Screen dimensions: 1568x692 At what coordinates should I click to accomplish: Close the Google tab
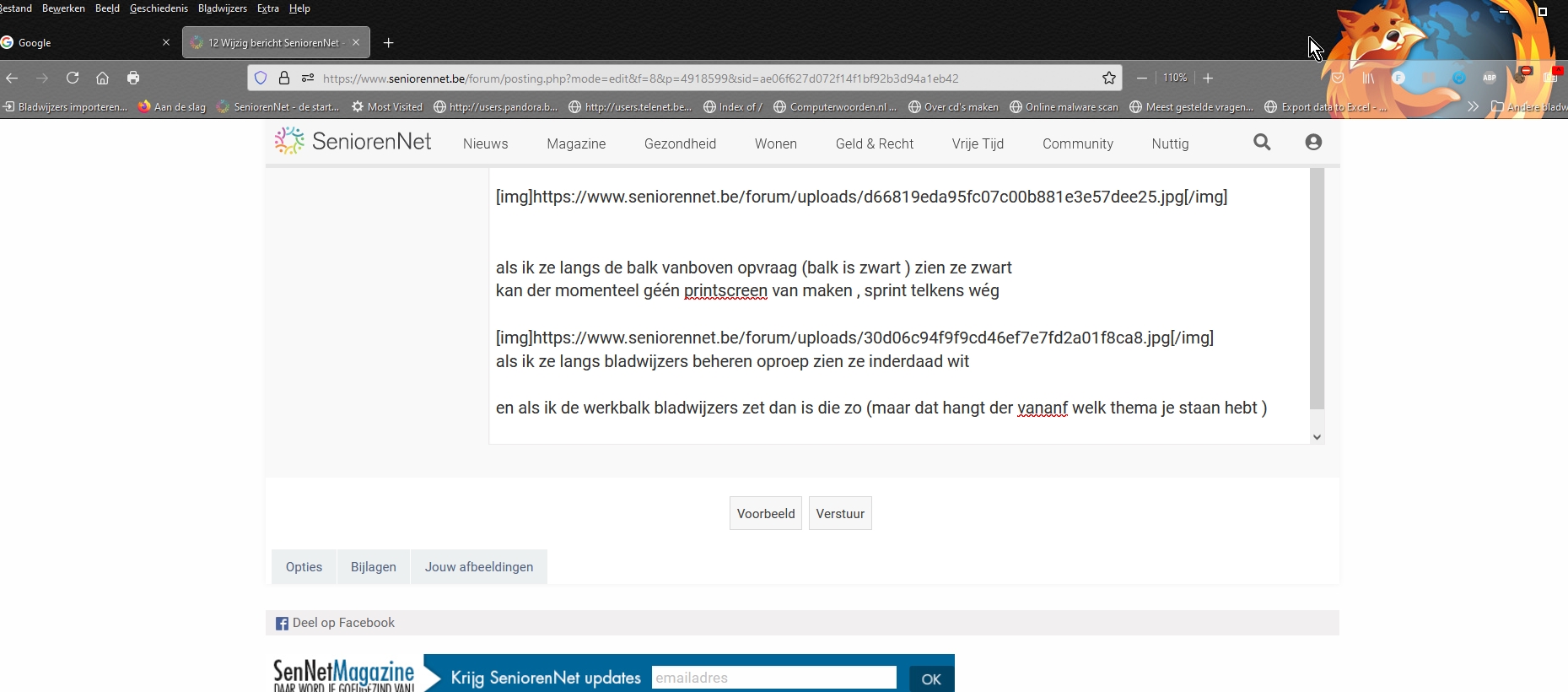[x=165, y=42]
